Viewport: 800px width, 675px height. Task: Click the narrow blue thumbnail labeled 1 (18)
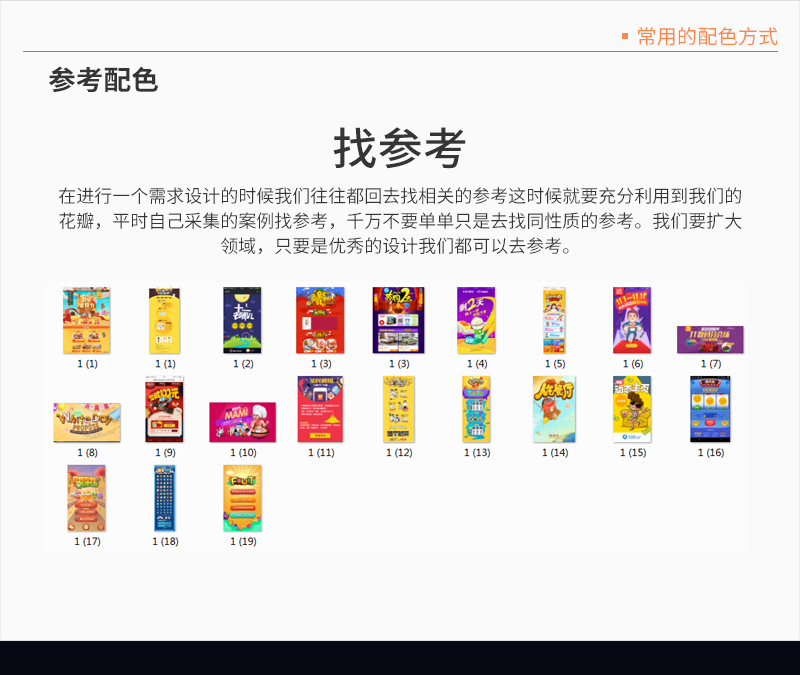165,498
